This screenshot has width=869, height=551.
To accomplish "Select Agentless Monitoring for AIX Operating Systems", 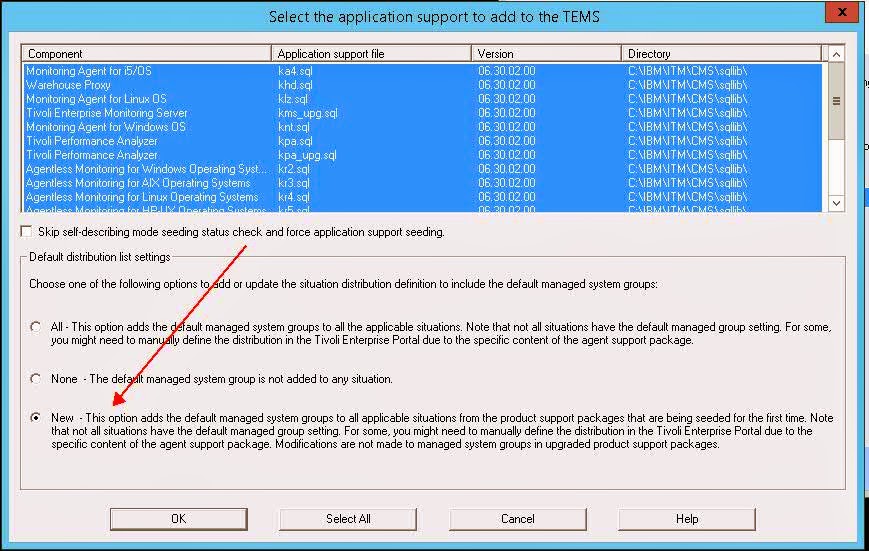I will tap(422, 183).
